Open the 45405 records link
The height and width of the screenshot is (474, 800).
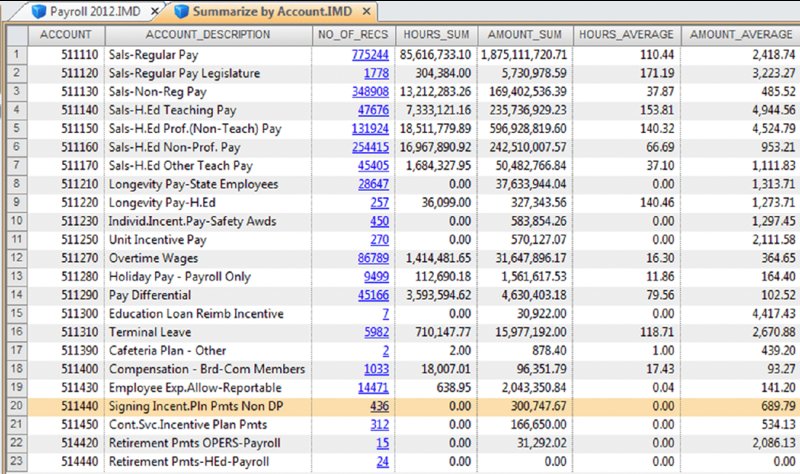373,165
